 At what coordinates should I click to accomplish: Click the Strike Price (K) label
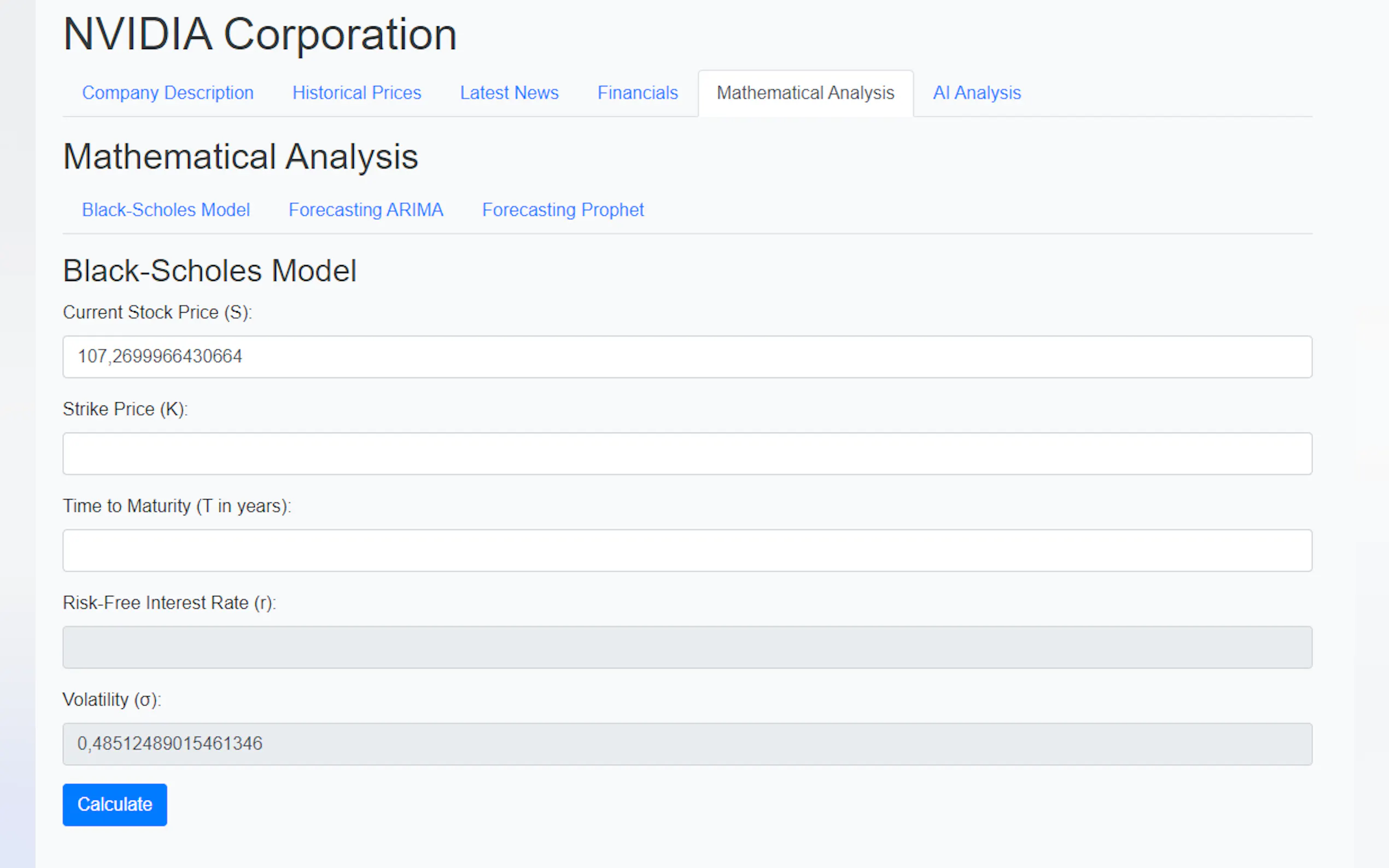(x=125, y=409)
